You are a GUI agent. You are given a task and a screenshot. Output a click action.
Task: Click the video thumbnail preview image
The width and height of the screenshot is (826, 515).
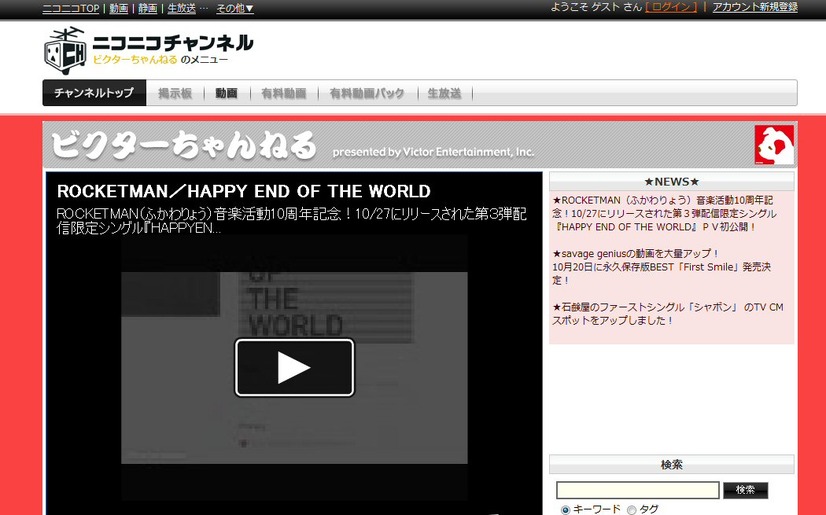pyautogui.click(x=294, y=368)
